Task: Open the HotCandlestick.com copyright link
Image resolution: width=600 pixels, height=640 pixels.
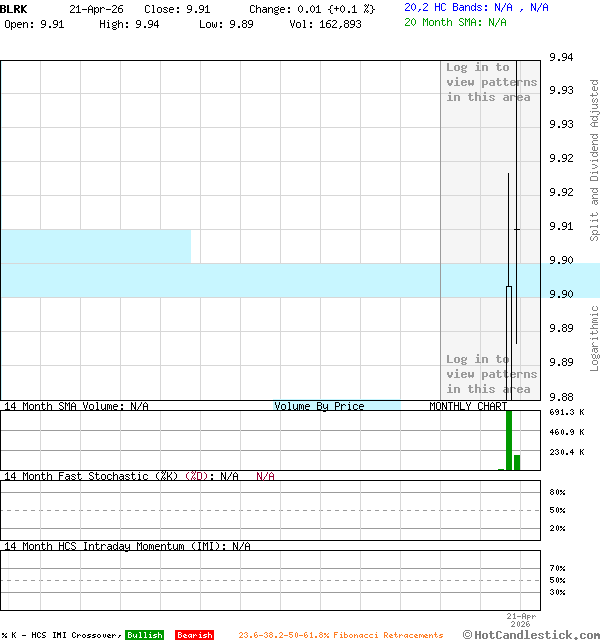Action: (x=530, y=634)
